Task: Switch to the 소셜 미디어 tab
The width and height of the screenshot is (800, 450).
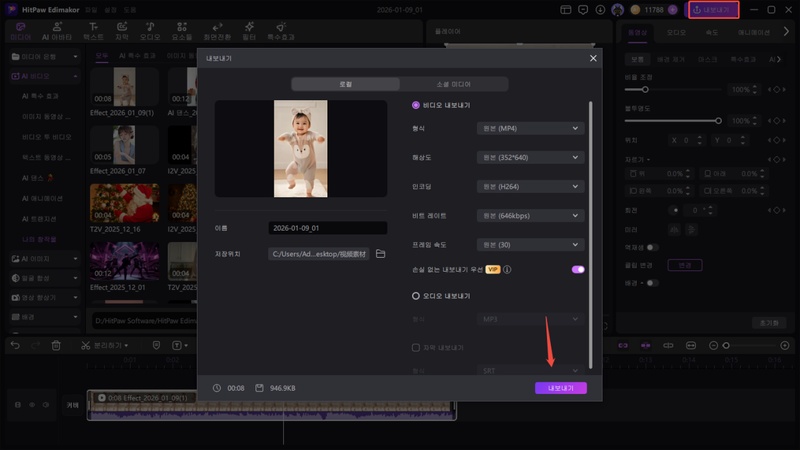Action: pos(454,84)
